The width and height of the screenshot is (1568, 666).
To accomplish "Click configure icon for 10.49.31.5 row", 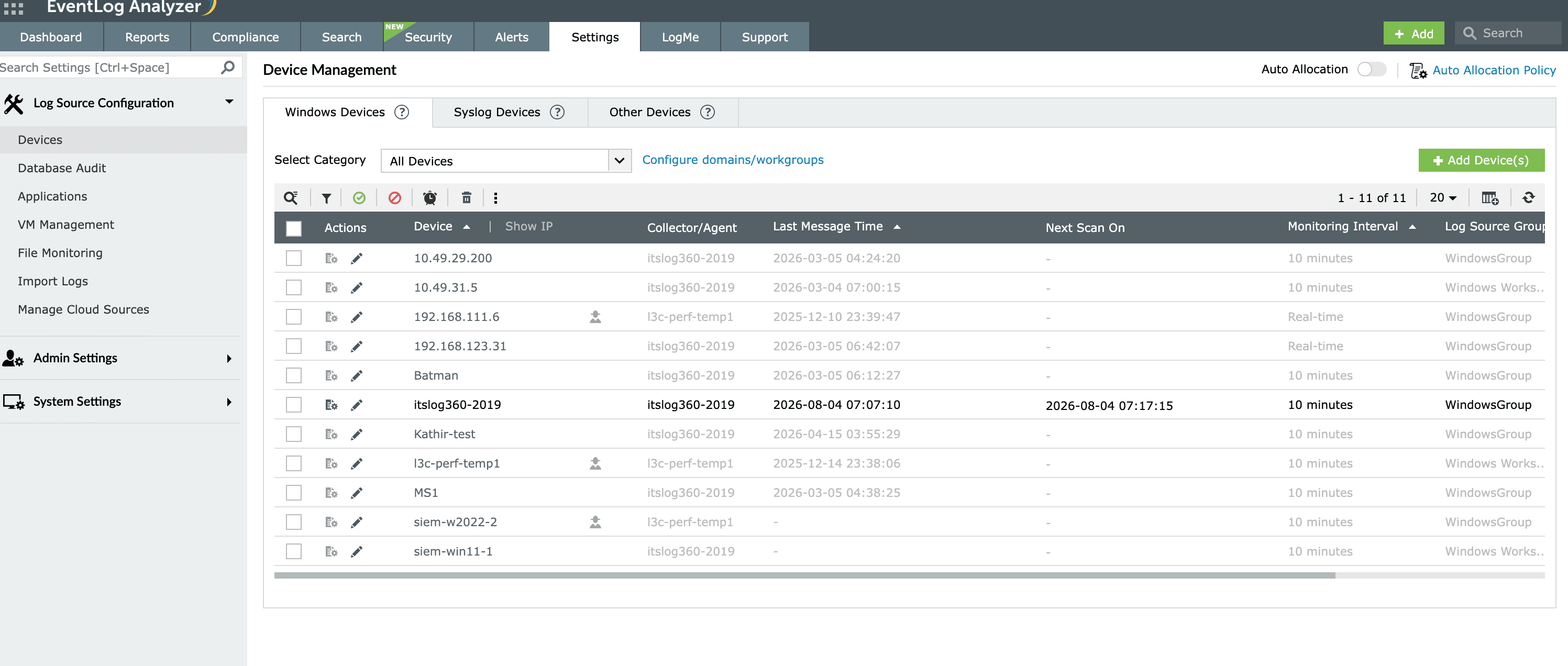I will point(331,287).
